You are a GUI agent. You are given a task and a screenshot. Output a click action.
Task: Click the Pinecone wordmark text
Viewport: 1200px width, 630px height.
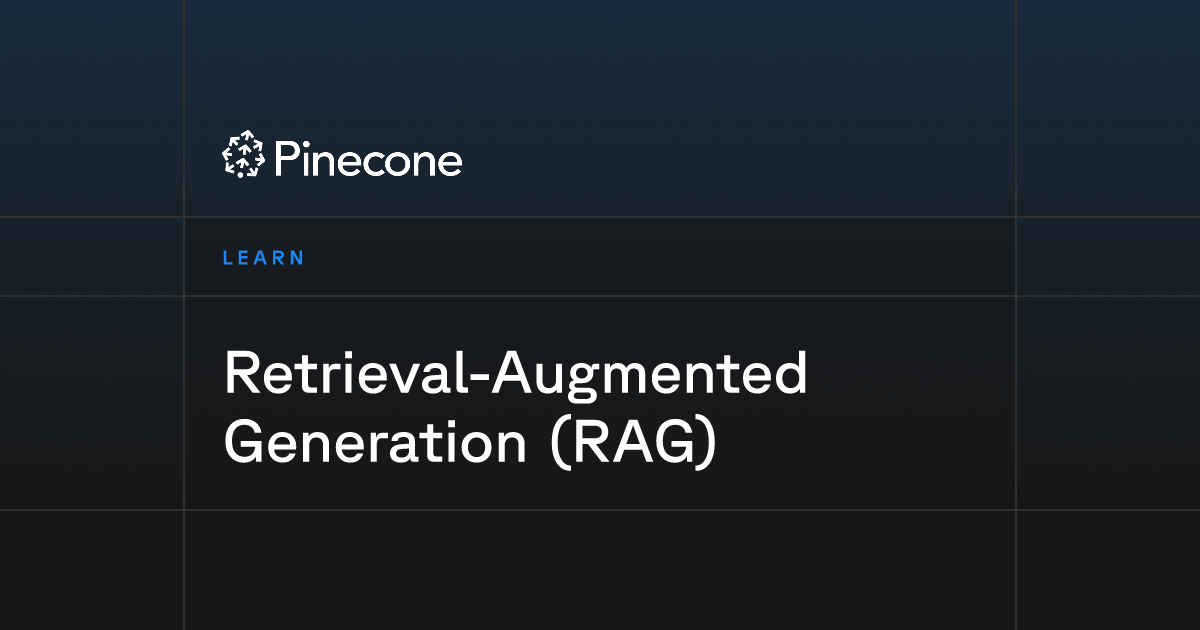point(367,158)
